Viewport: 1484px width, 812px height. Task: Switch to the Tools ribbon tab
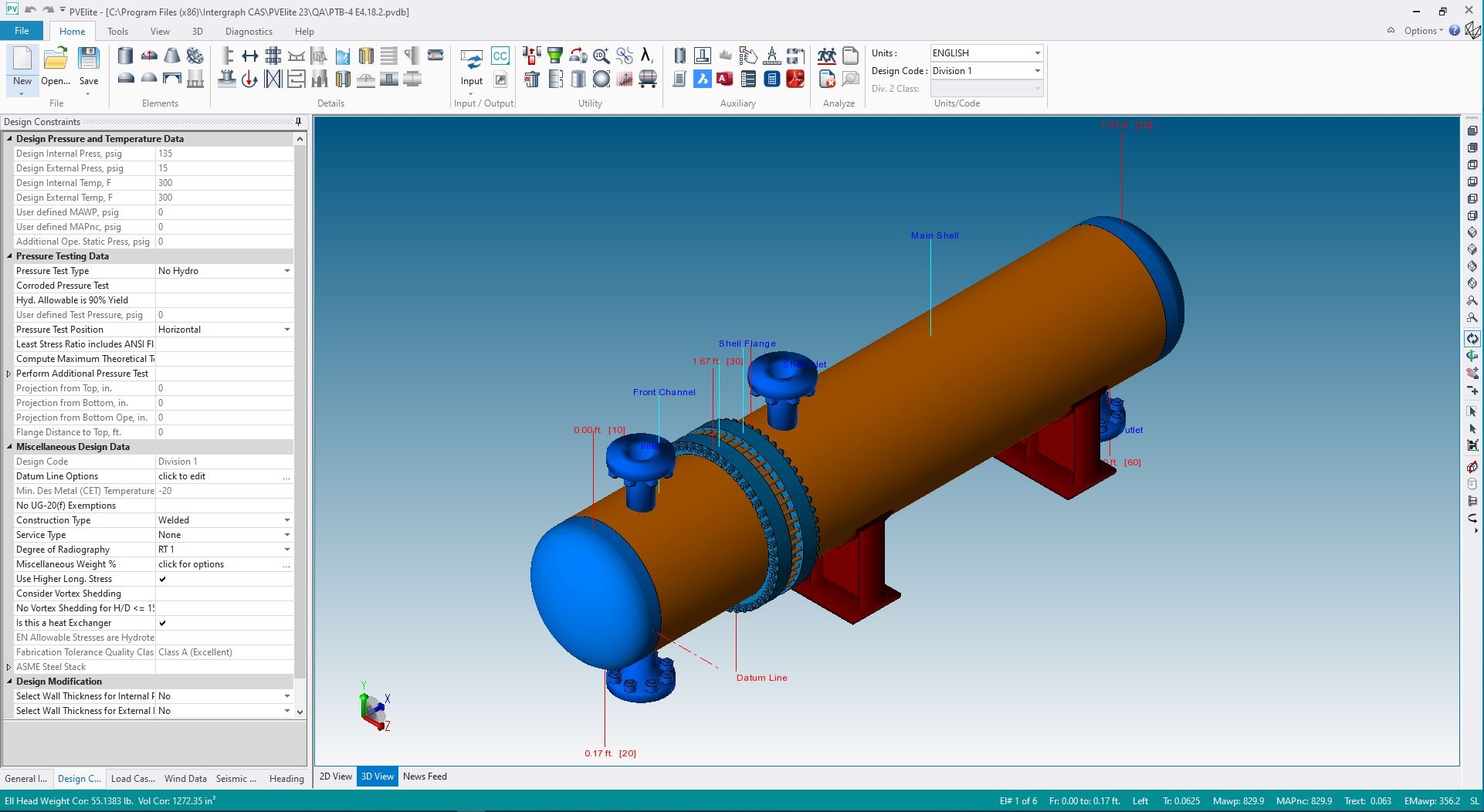pos(117,32)
